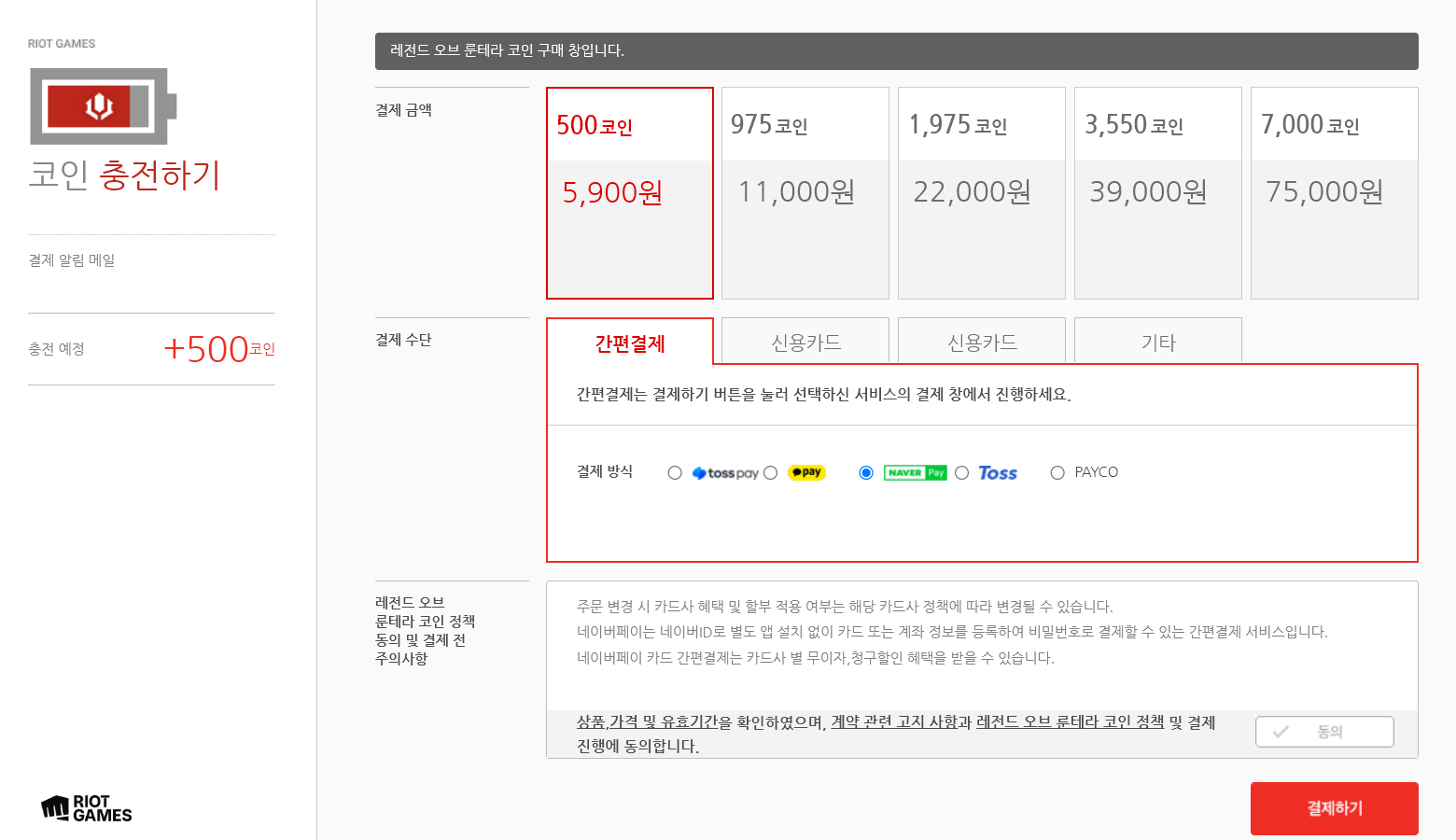Click the yellow Kakao Pay logo

(x=806, y=472)
